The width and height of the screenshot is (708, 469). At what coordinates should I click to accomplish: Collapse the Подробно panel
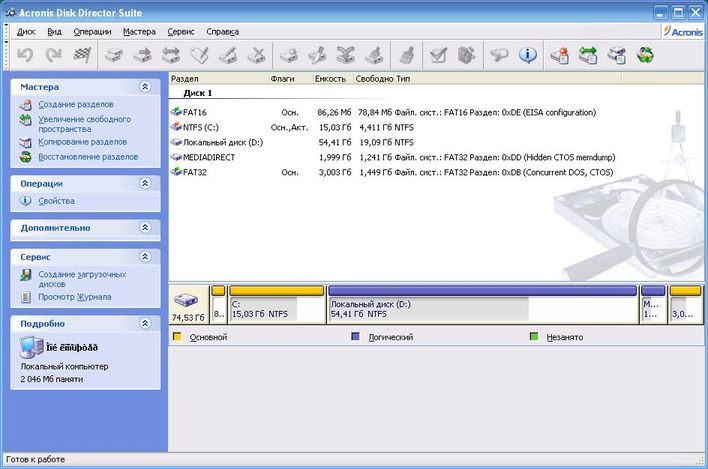click(145, 324)
